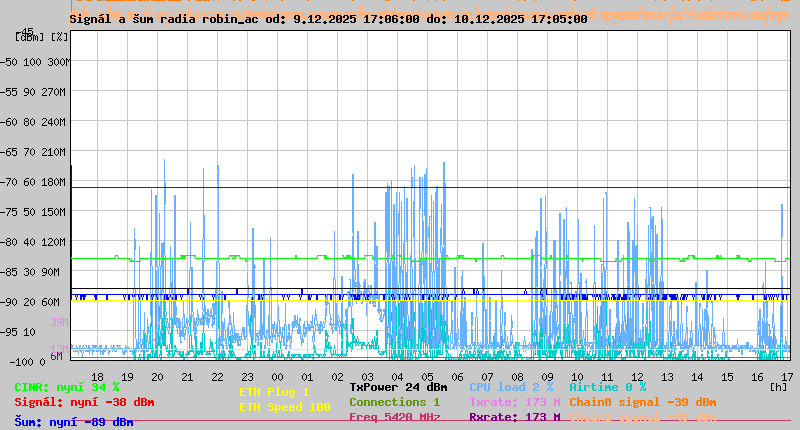800x430 pixels.
Task: Select the yellow ETH Plug legend label
Action: pyautogui.click(x=274, y=392)
